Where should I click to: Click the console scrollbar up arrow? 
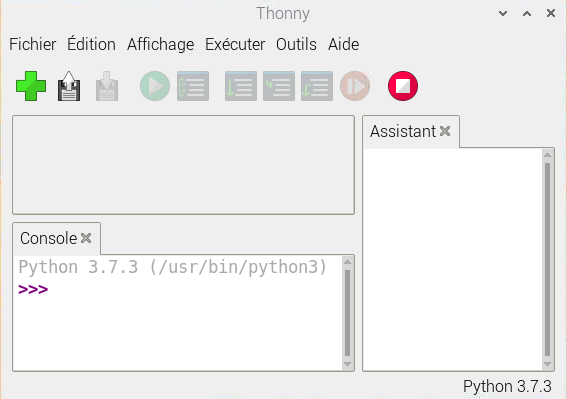click(x=348, y=262)
